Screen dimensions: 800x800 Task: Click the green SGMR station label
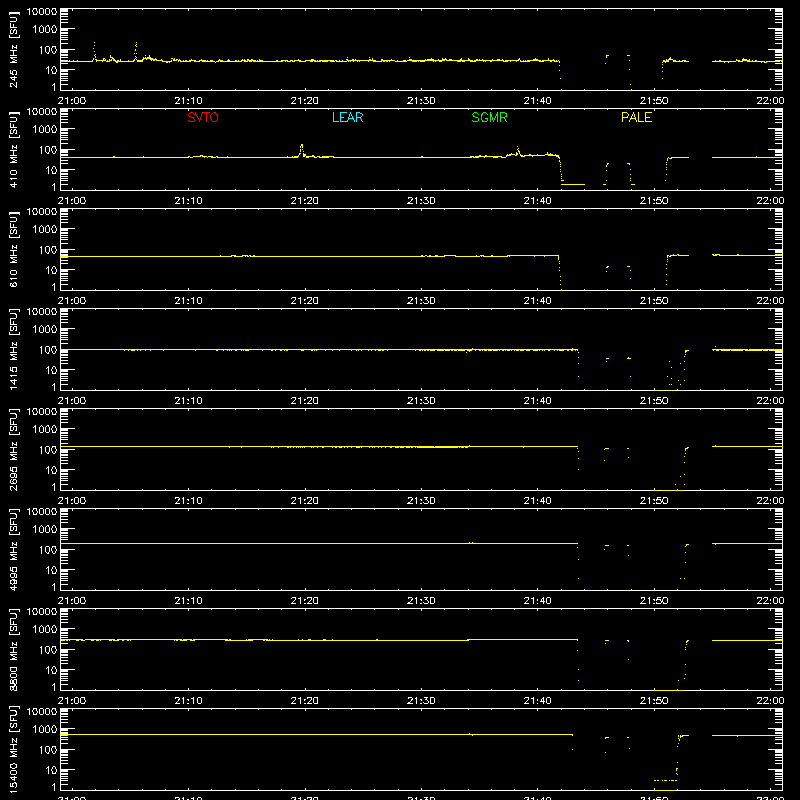coord(489,117)
